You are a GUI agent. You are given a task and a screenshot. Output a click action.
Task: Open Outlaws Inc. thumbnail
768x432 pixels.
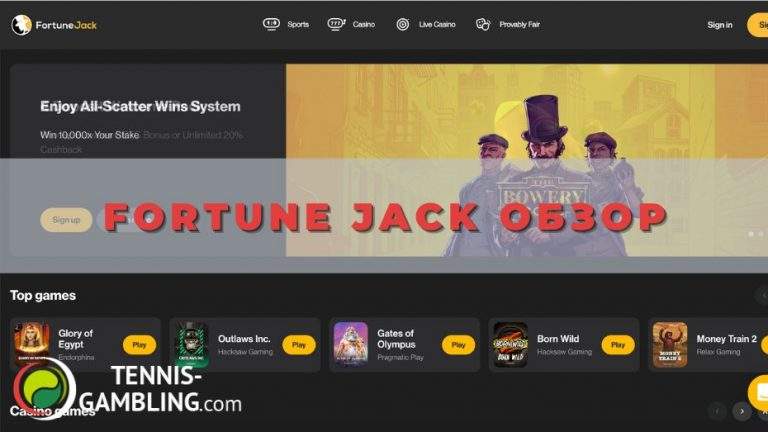pos(192,345)
